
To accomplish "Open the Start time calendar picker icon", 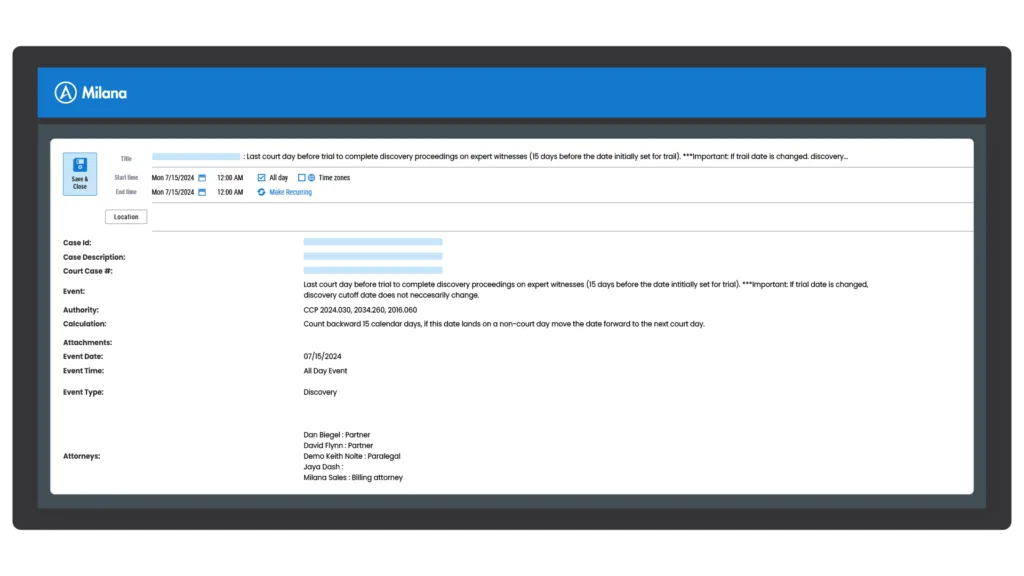I will click(202, 178).
